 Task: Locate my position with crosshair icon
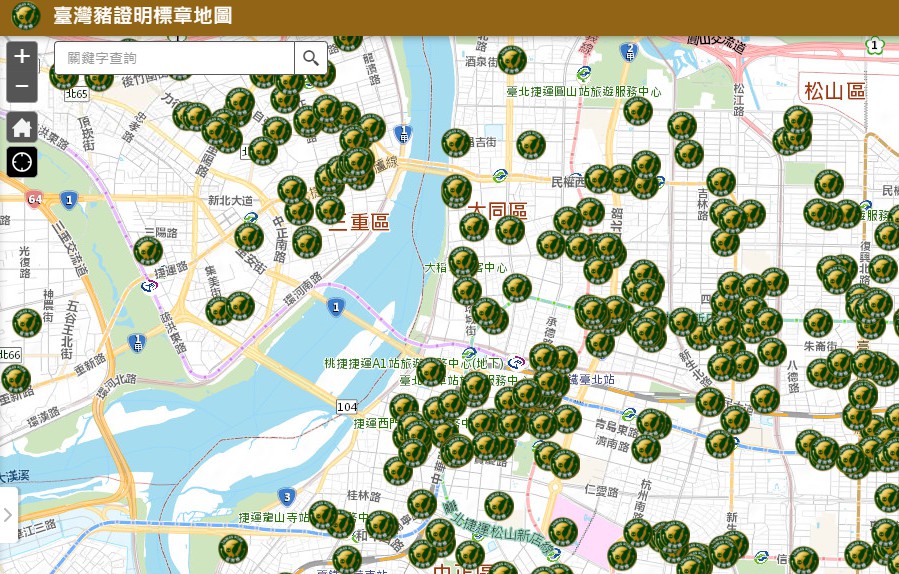pyautogui.click(x=22, y=162)
